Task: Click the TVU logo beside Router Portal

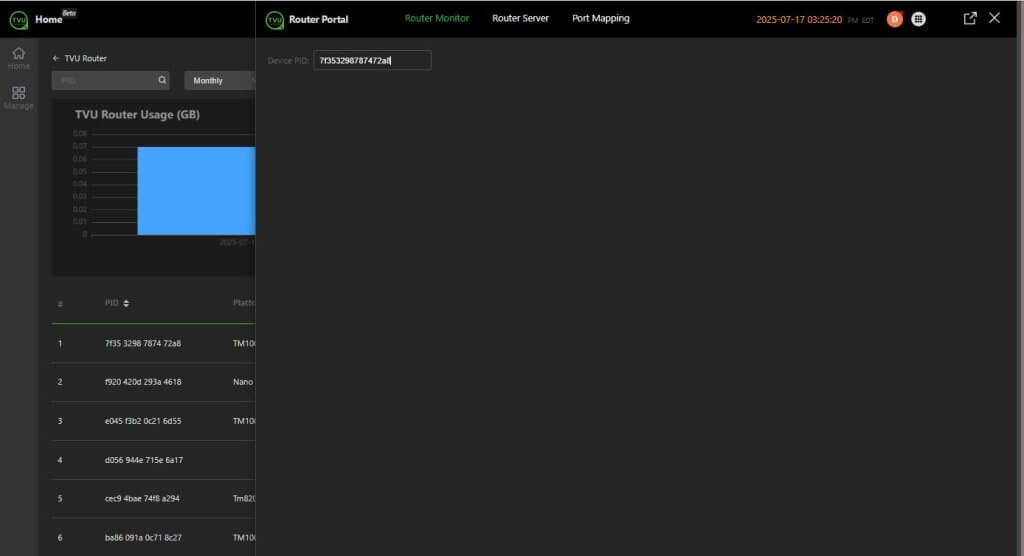Action: coord(275,20)
